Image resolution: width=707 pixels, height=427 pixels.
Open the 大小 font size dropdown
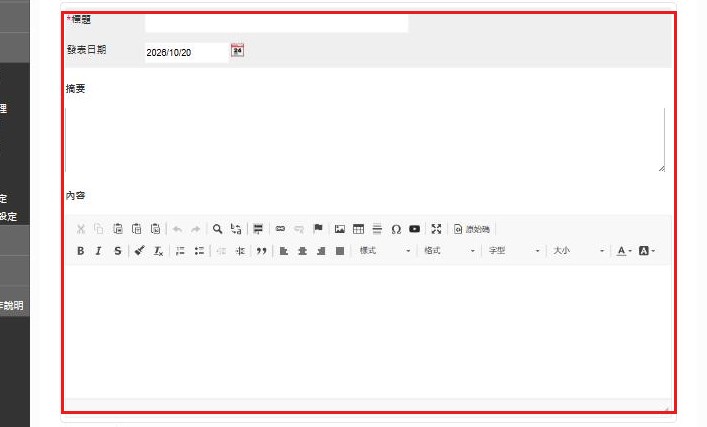click(x=578, y=251)
